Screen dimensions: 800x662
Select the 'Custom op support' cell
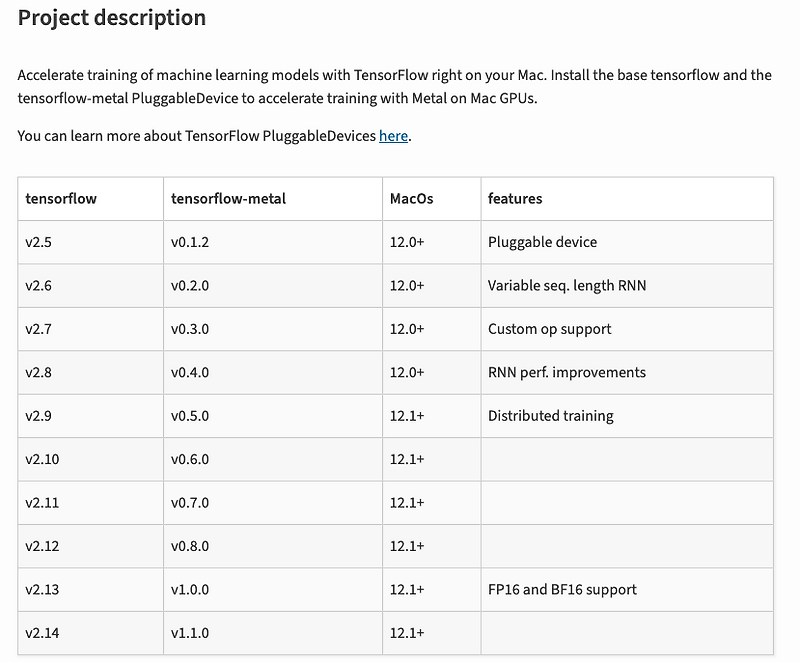(x=549, y=329)
